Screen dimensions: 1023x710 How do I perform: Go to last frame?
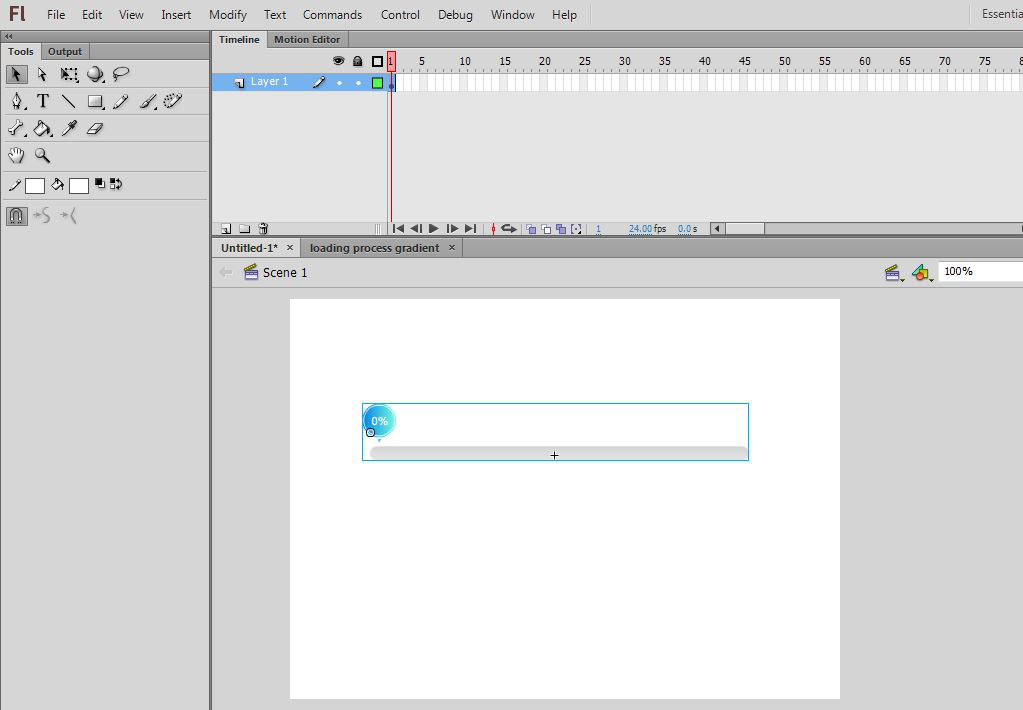470,228
